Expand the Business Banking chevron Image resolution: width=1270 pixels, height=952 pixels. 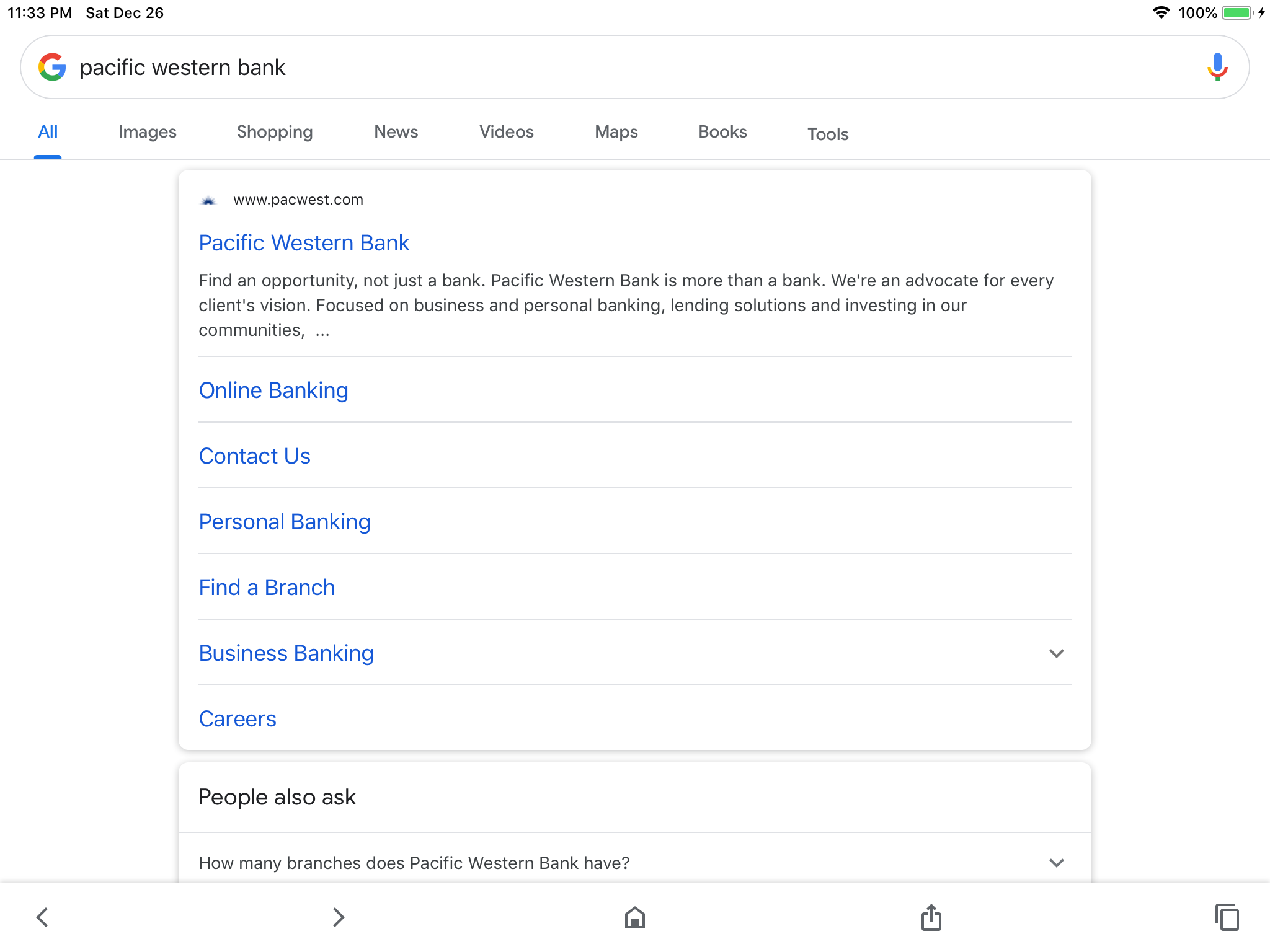1056,653
